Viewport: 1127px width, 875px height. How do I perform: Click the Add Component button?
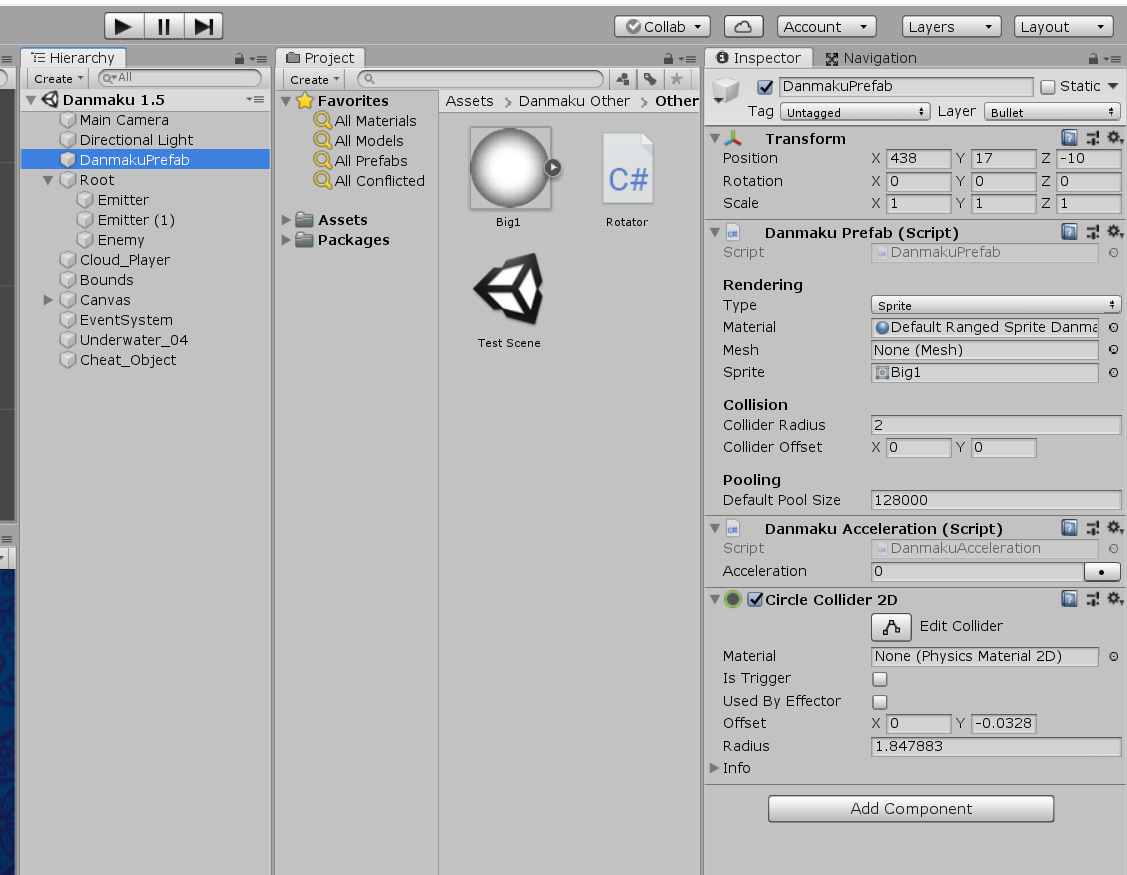point(910,808)
